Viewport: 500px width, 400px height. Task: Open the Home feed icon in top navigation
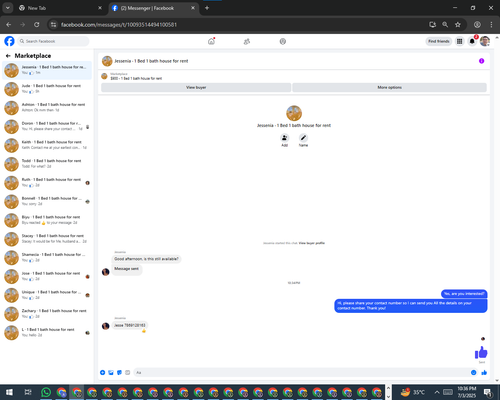(x=211, y=41)
